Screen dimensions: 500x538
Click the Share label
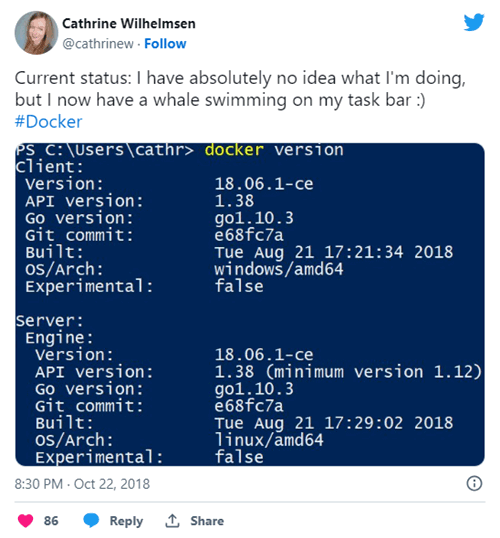[x=207, y=521]
